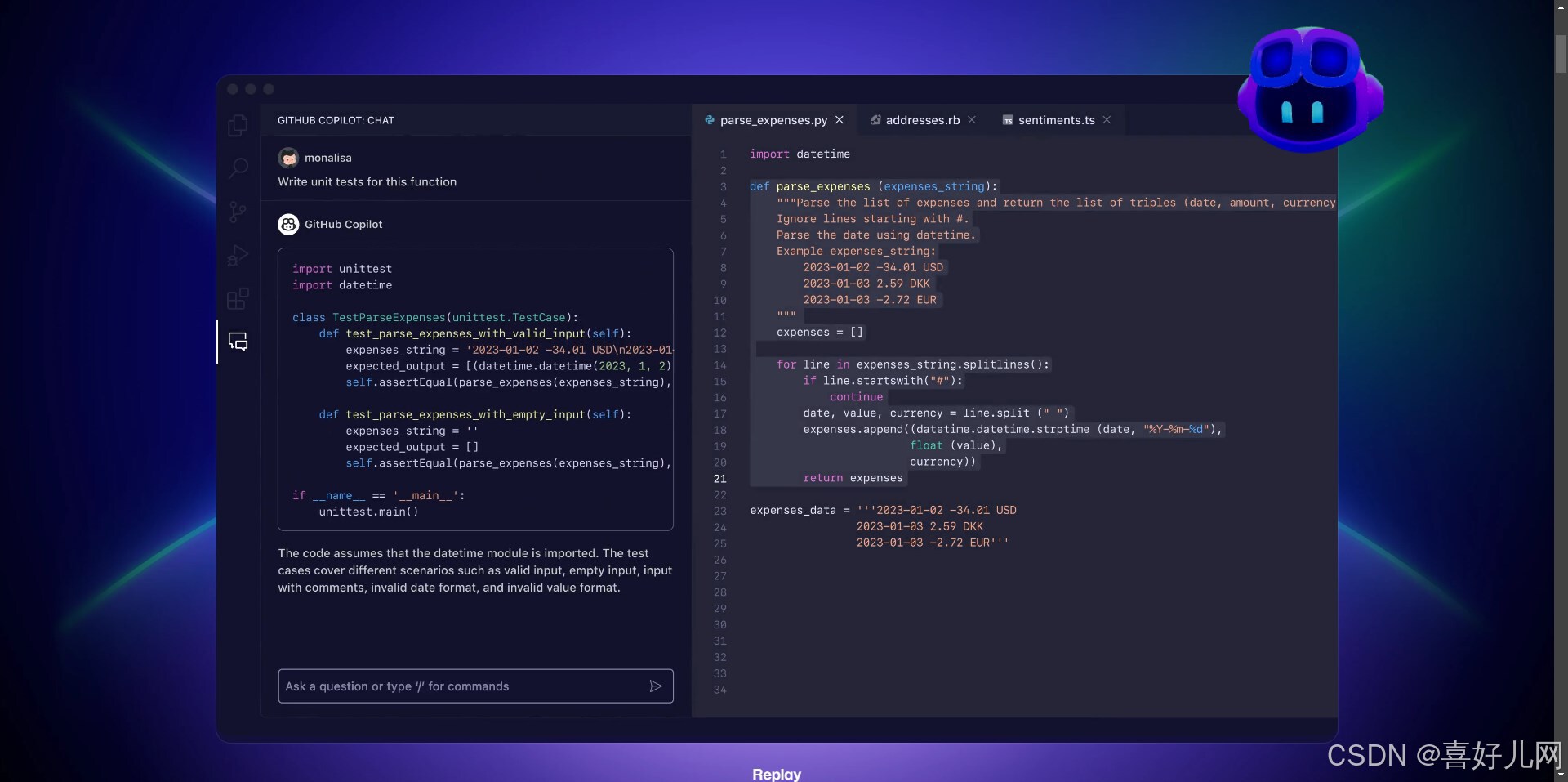Viewport: 1568px width, 782px height.
Task: Click 'test_parse_expenses_with_valid_input' method line
Action: coord(474,333)
